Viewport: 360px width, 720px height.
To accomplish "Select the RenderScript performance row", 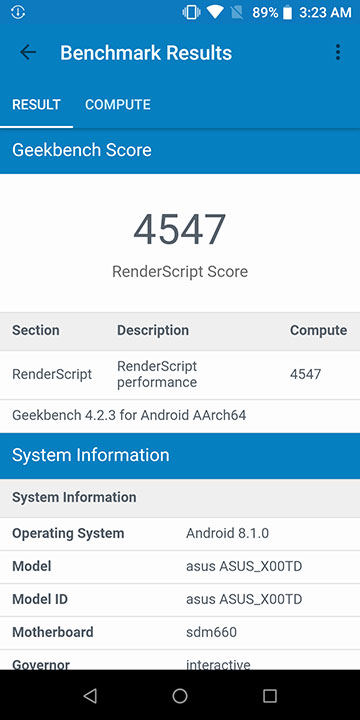I will [180, 375].
